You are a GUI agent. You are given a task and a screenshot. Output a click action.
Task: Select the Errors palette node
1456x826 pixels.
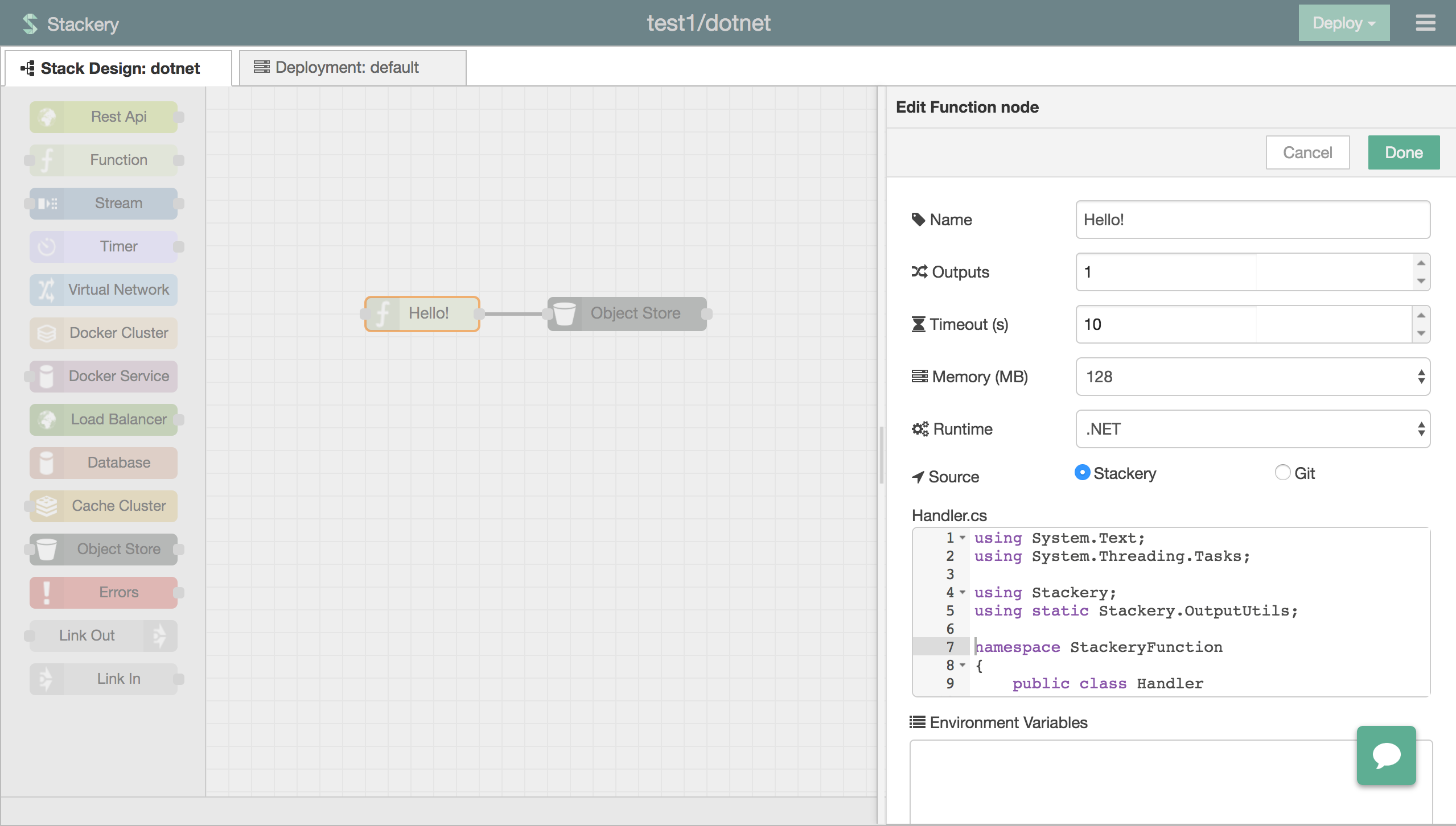[x=104, y=592]
